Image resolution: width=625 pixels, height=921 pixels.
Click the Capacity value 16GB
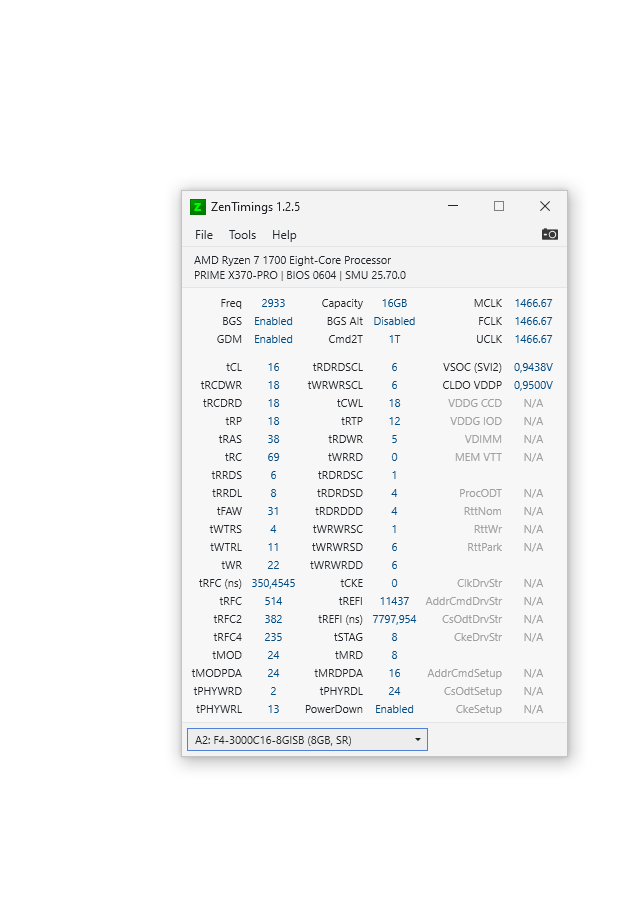tap(394, 303)
